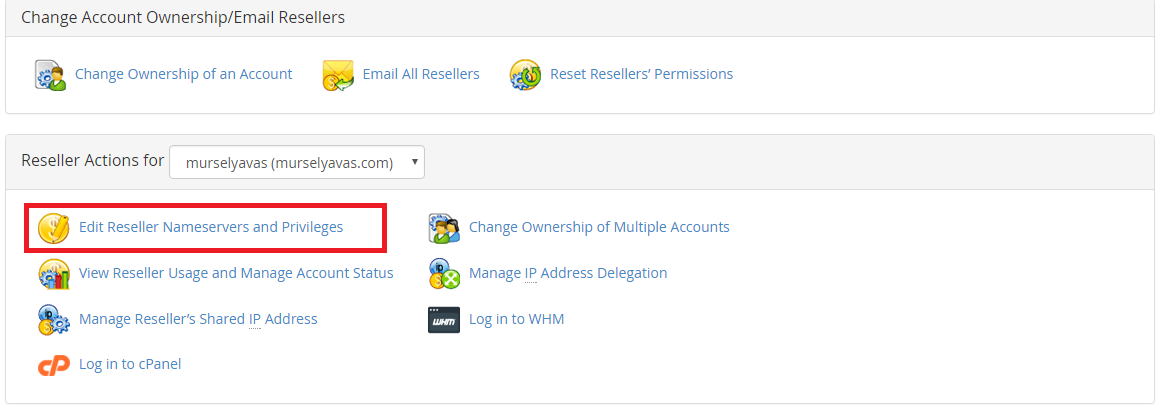Follow the Log in to WHM link
The image size is (1159, 408).
coord(517,320)
